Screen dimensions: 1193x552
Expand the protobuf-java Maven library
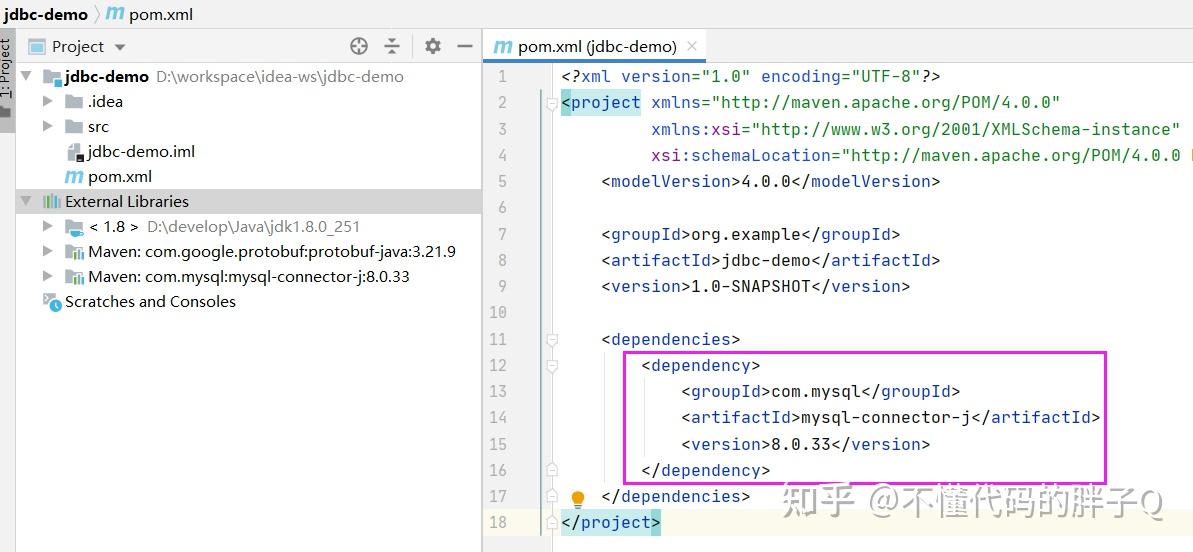(x=48, y=252)
